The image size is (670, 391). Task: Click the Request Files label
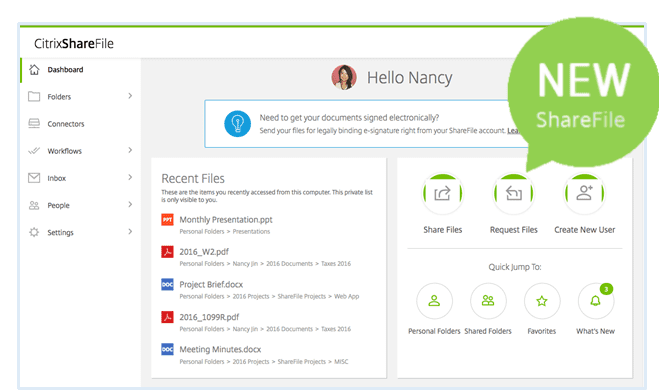pyautogui.click(x=514, y=230)
